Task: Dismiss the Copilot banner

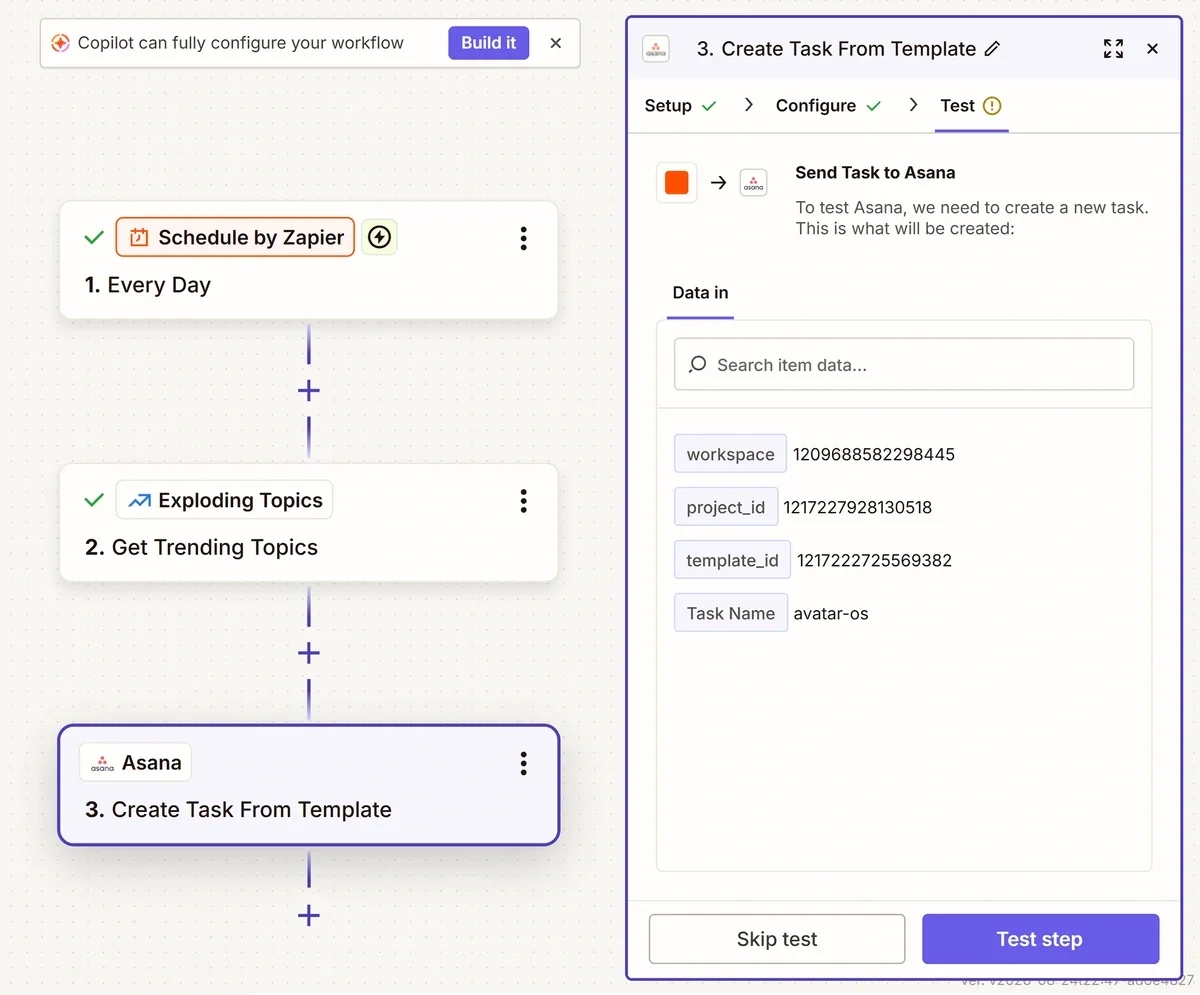Action: point(556,43)
